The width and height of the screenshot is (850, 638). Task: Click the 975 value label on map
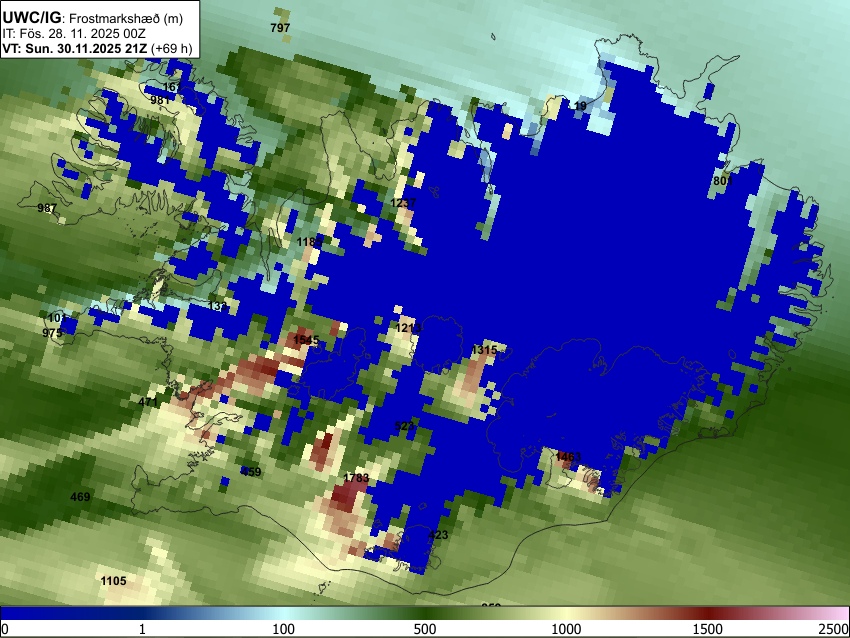coord(52,333)
